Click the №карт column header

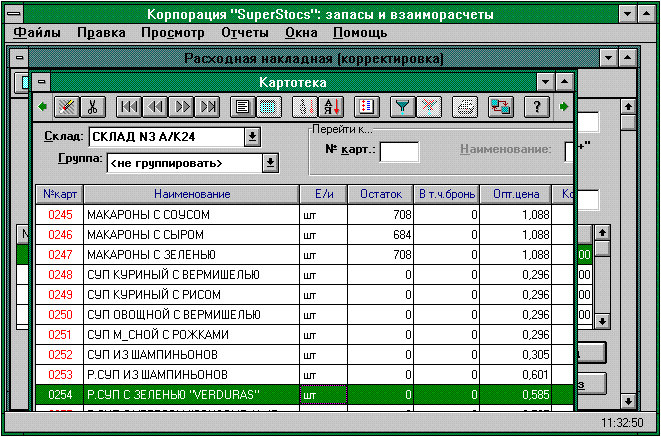(x=59, y=194)
